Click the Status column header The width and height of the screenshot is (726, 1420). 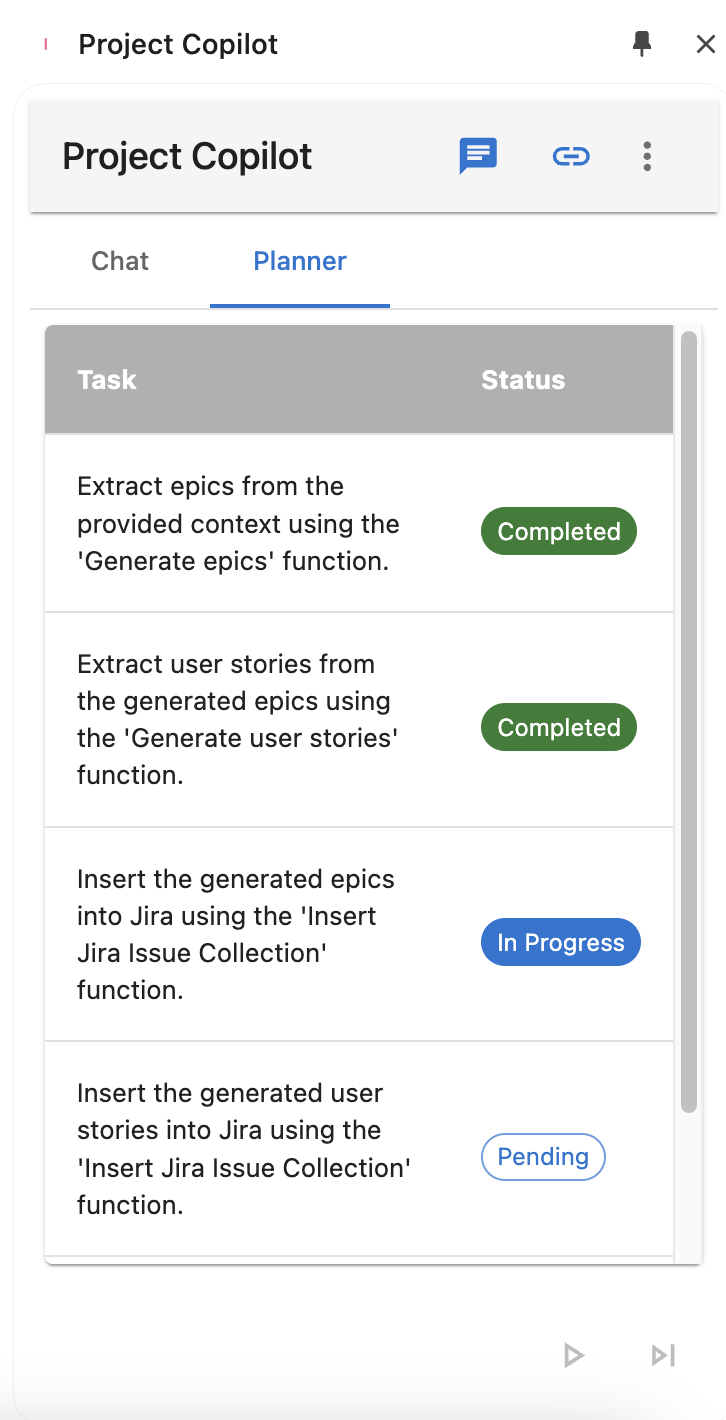tap(523, 380)
